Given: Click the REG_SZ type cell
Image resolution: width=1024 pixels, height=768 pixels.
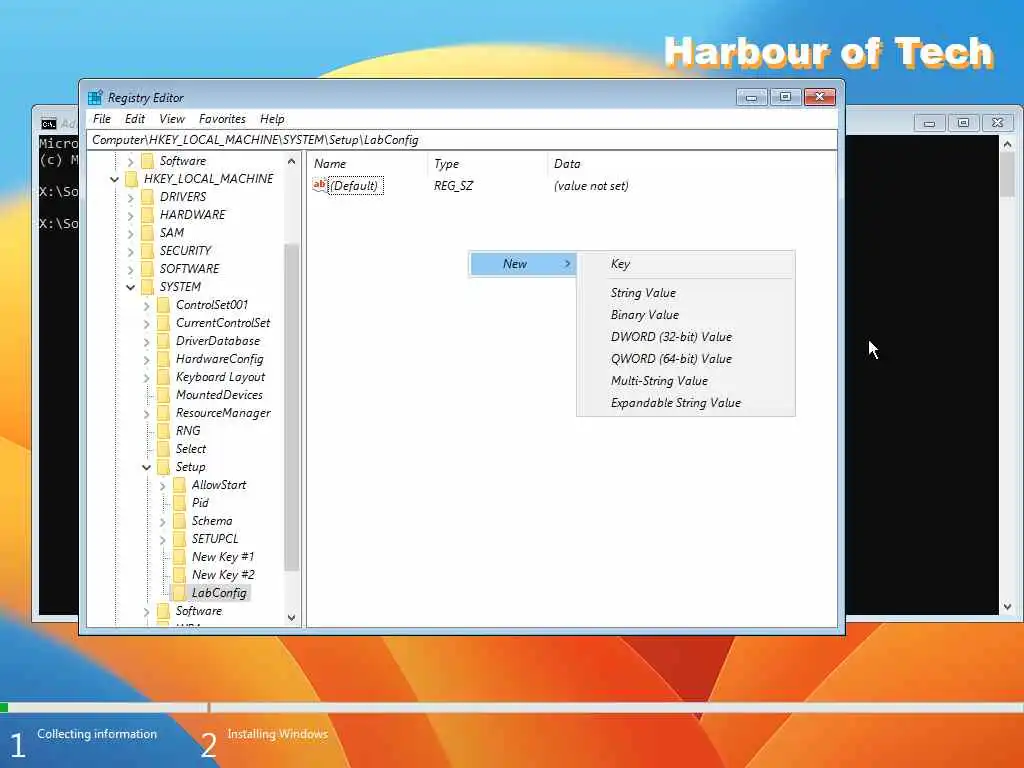Looking at the screenshot, I should click(x=453, y=185).
